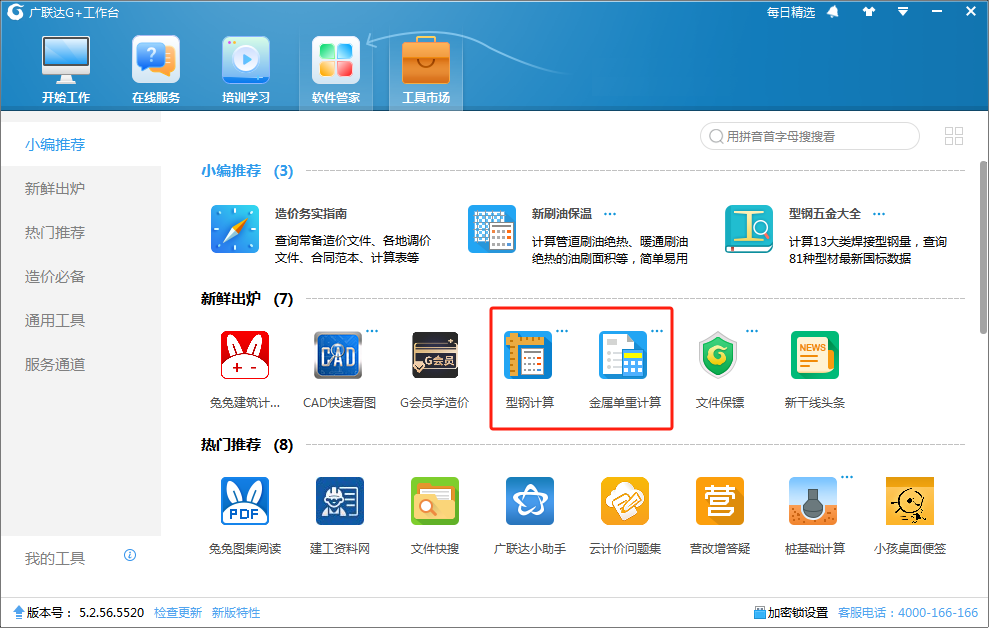Expand more options dots for 型钢五金大全
The height and width of the screenshot is (628, 989).
click(879, 214)
